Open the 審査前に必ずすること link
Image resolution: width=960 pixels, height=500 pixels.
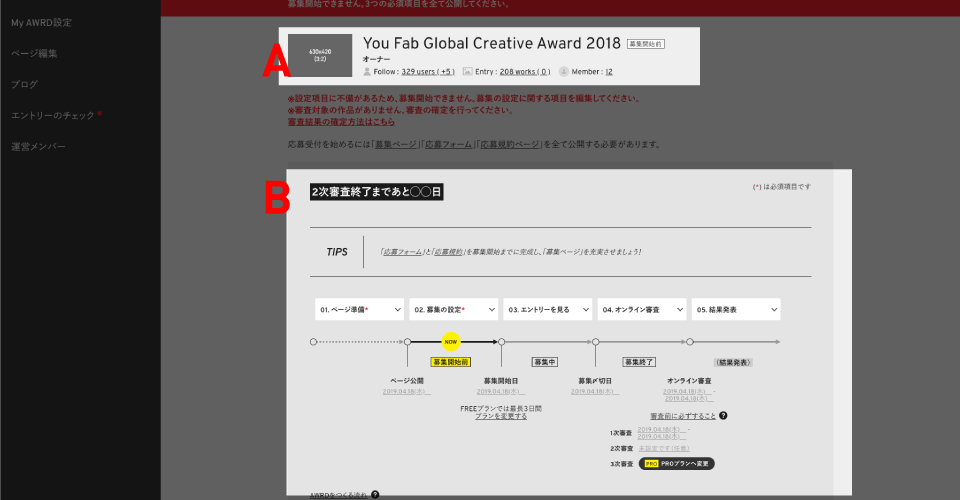pyautogui.click(x=683, y=416)
